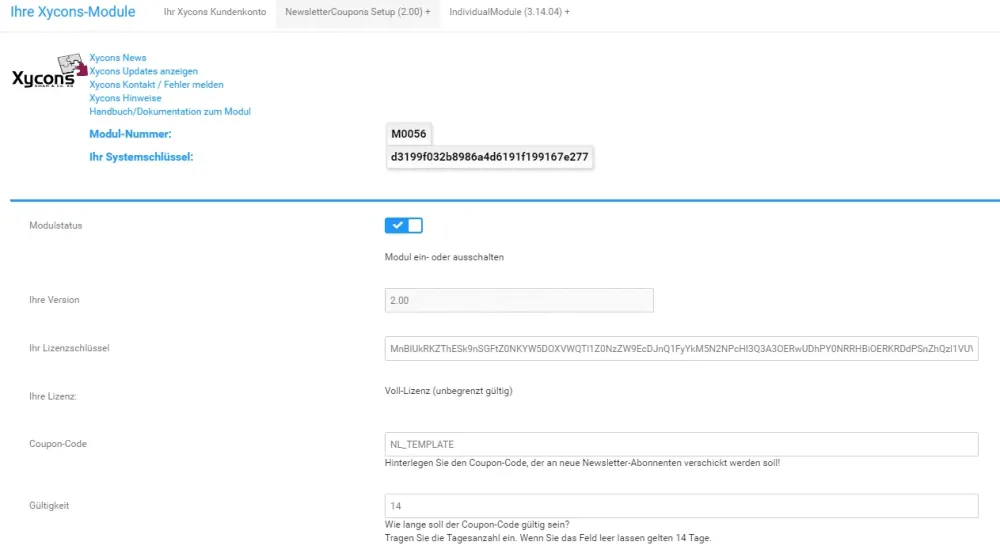The height and width of the screenshot is (553, 1000).
Task: Open Xycons Updates anzeigen link
Action: coord(143,71)
